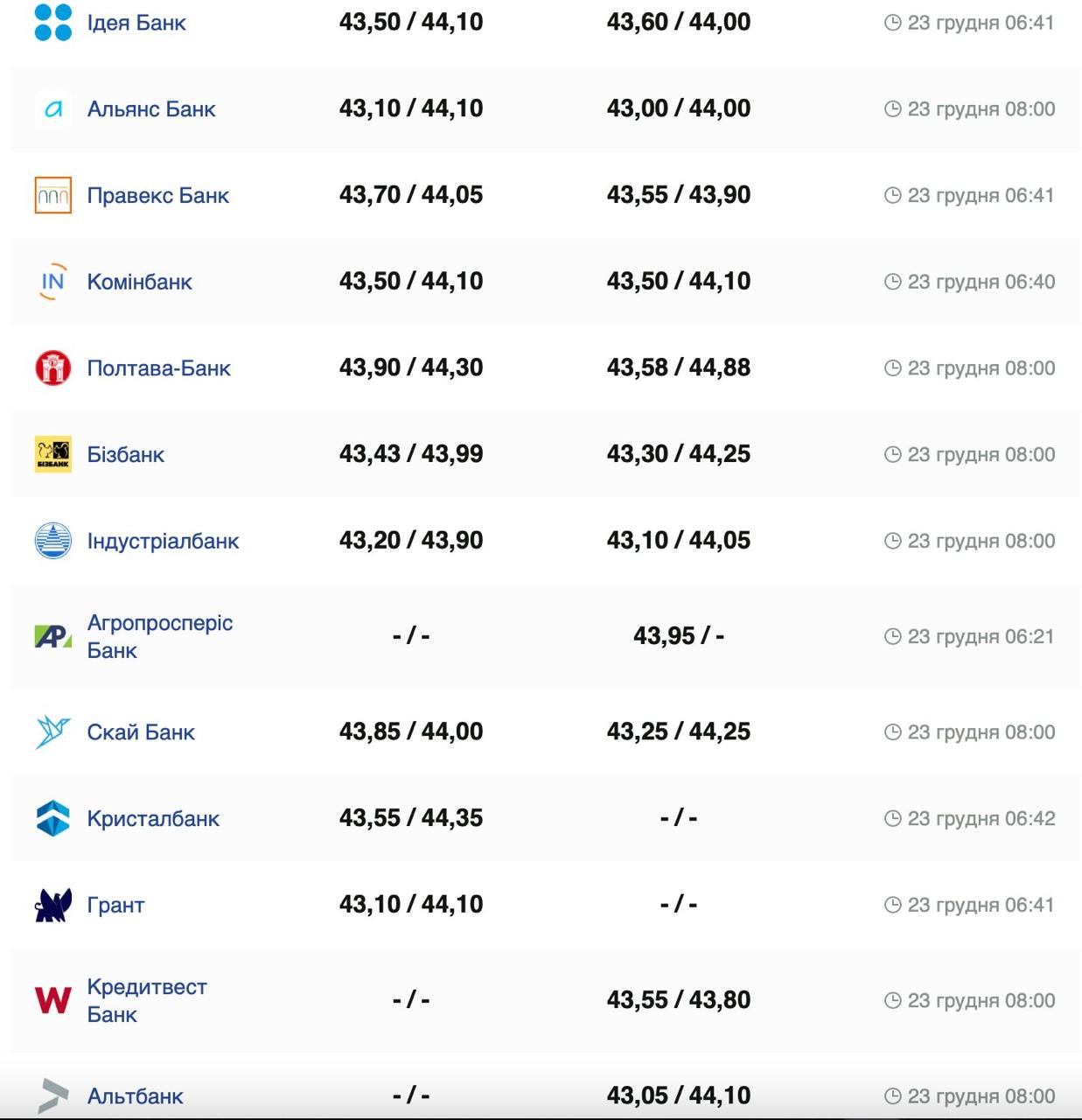Click the Правекс Банк orange square logo
The height and width of the screenshot is (1120, 1082).
(52, 195)
